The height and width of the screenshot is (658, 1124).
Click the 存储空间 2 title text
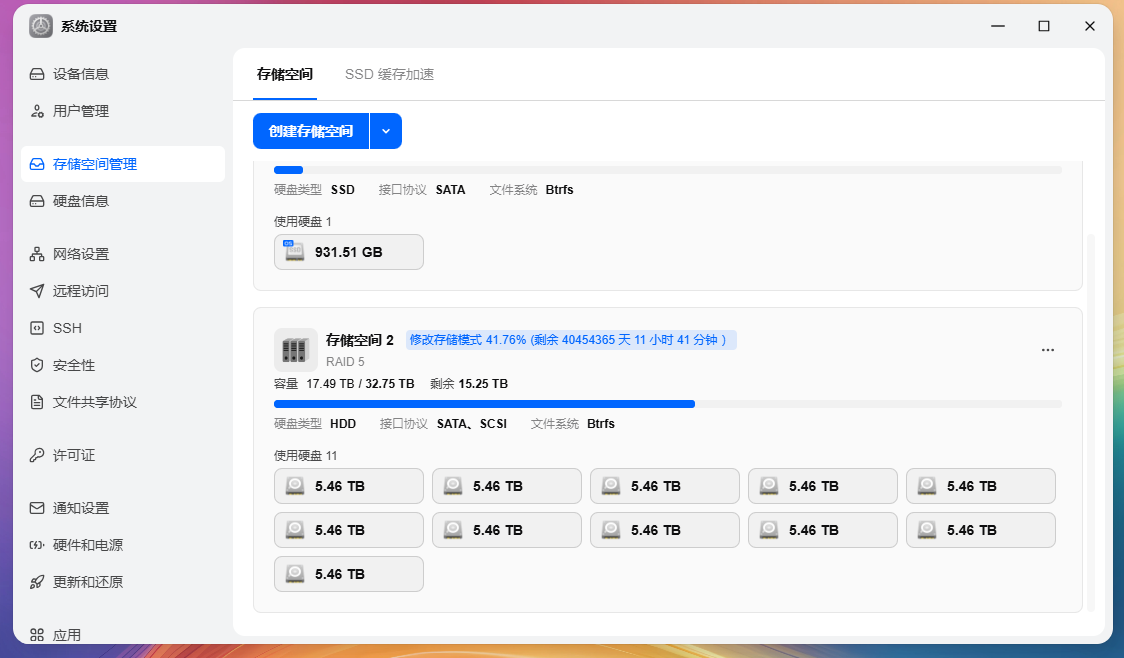pyautogui.click(x=360, y=340)
